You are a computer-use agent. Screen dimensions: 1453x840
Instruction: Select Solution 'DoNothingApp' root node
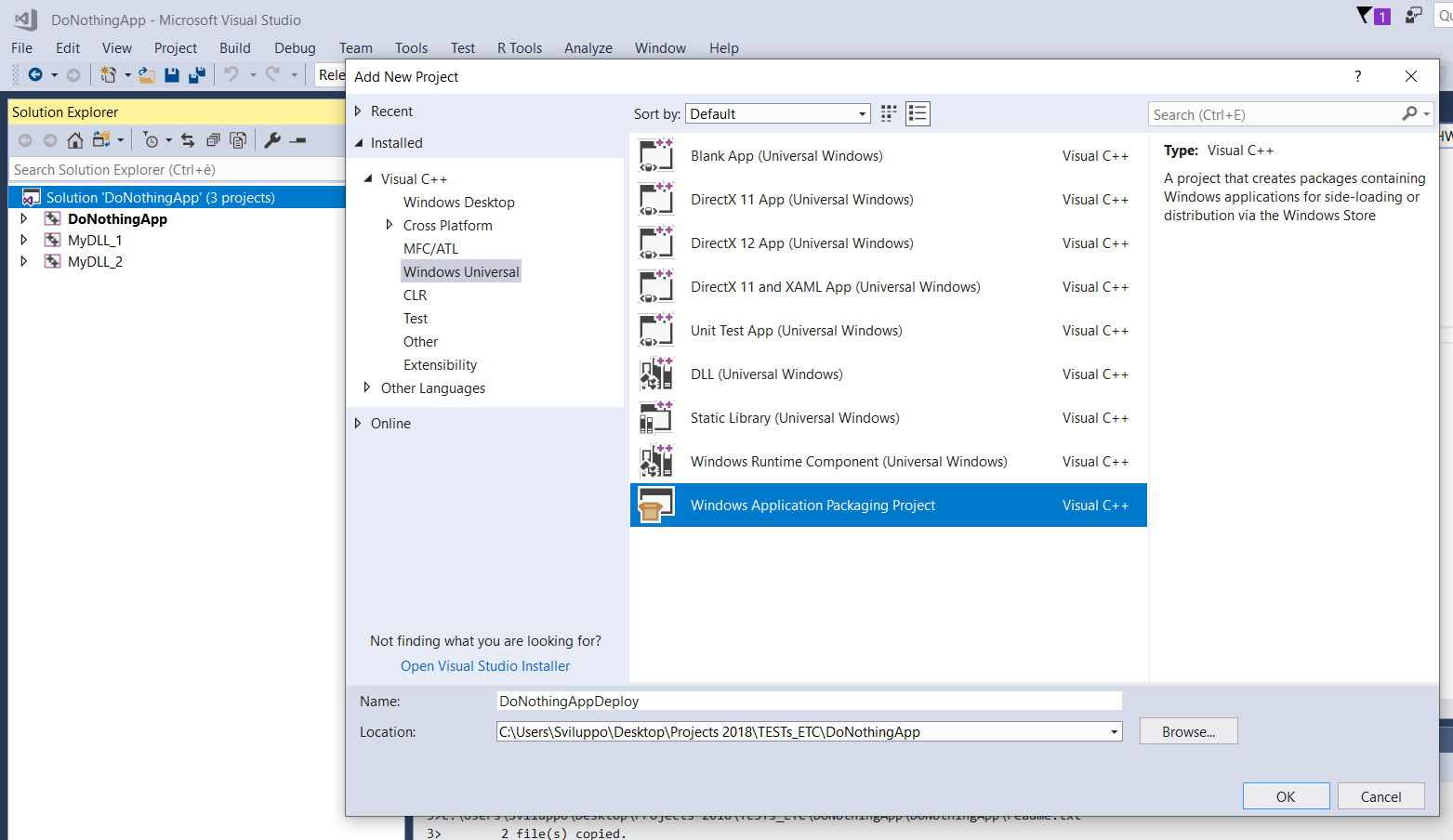[x=177, y=197]
